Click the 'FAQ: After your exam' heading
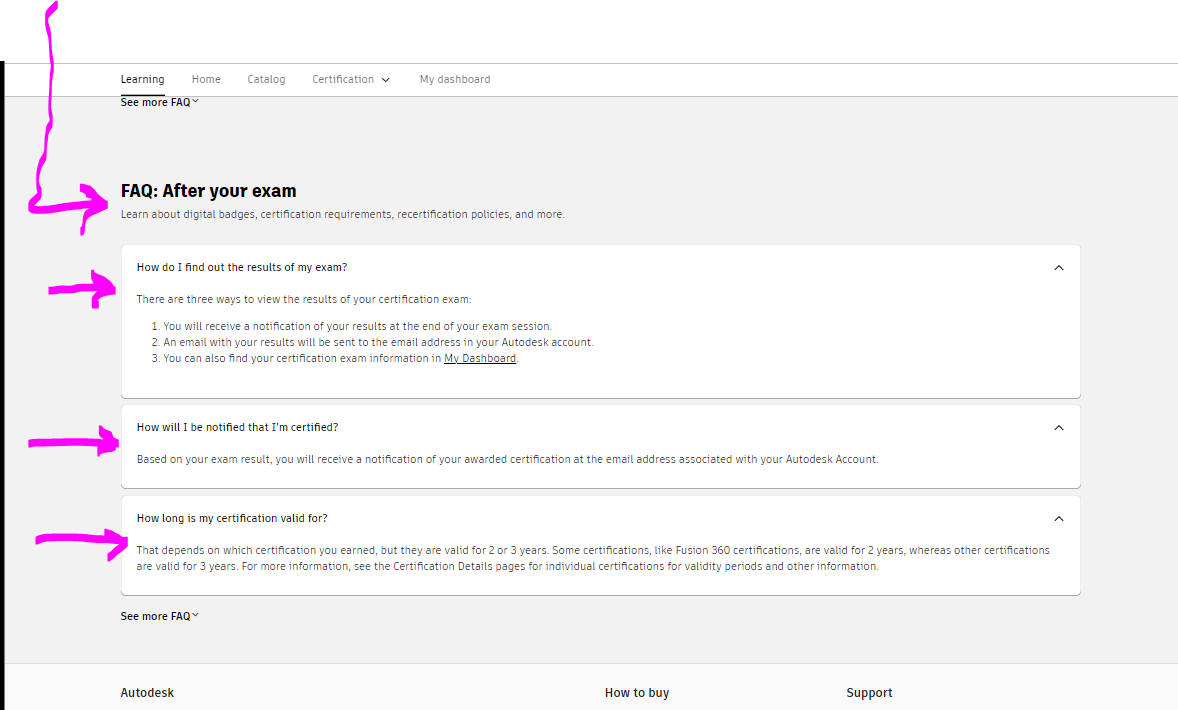Image resolution: width=1178 pixels, height=710 pixels. [208, 191]
